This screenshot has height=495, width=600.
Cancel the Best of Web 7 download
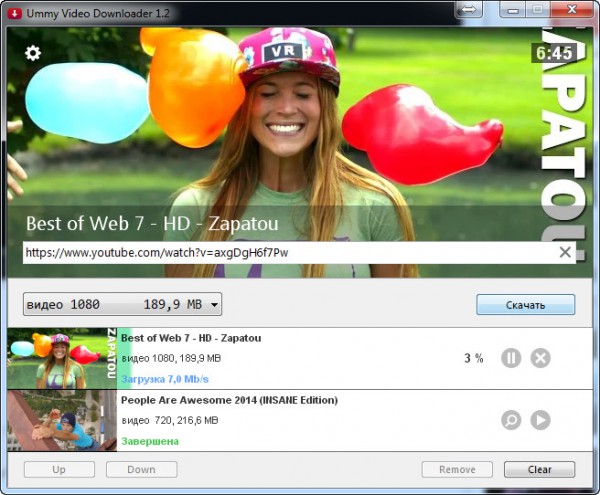pyautogui.click(x=540, y=358)
